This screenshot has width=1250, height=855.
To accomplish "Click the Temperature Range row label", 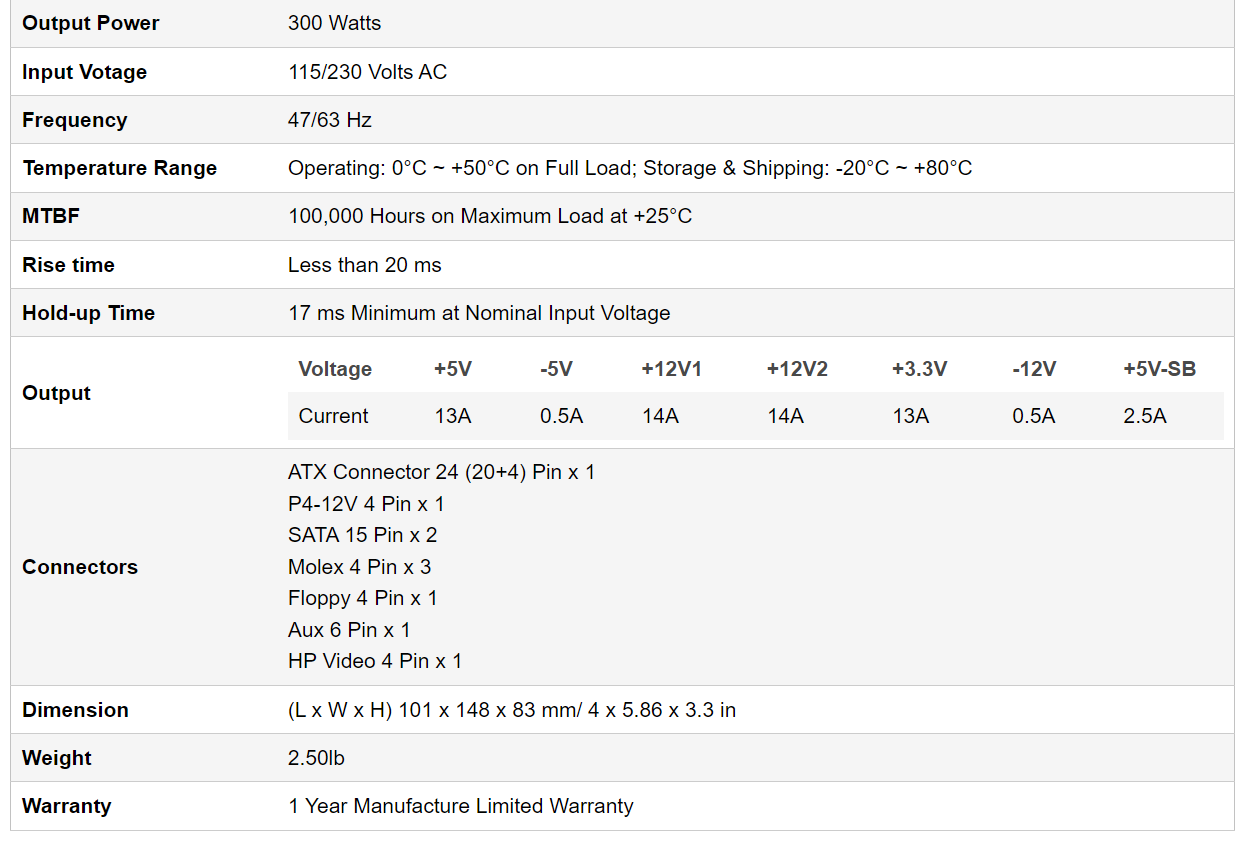I will (119, 168).
